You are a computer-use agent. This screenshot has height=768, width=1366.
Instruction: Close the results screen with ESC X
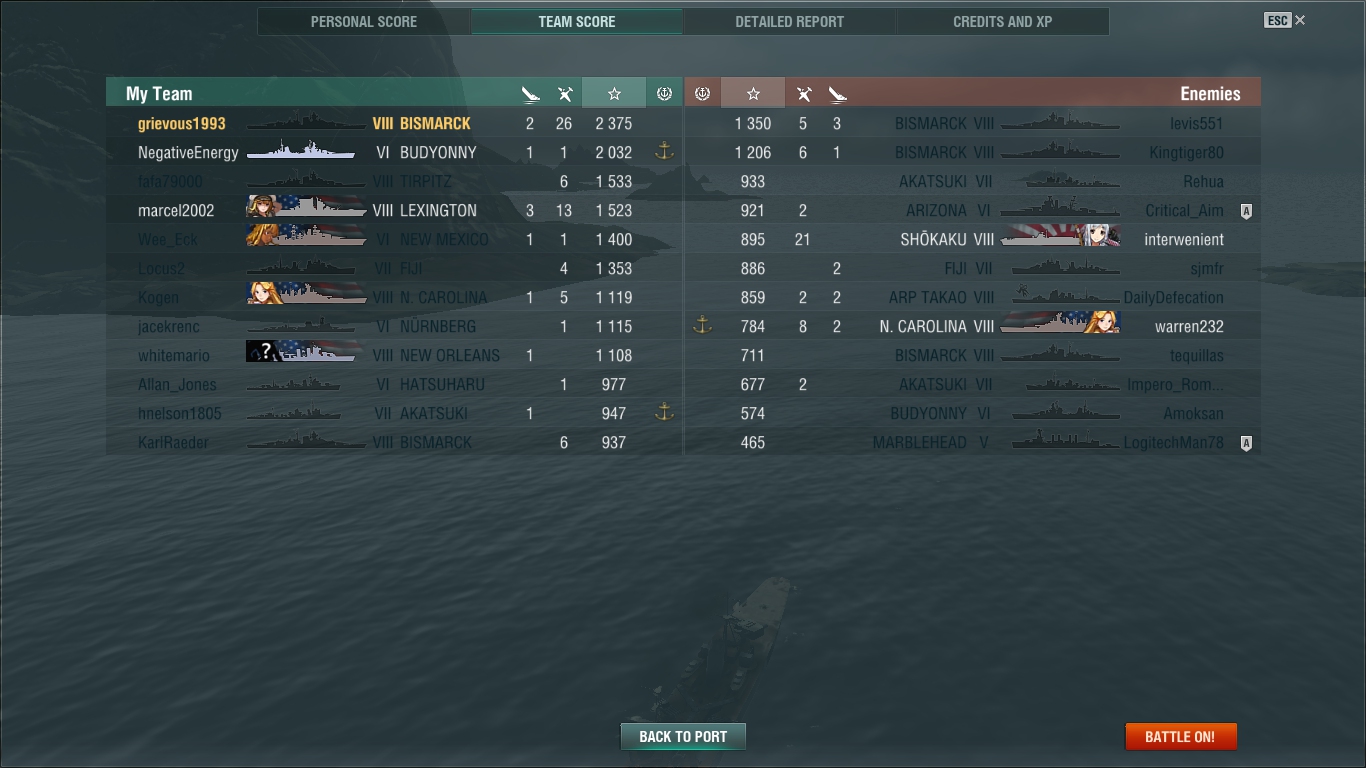[1285, 20]
